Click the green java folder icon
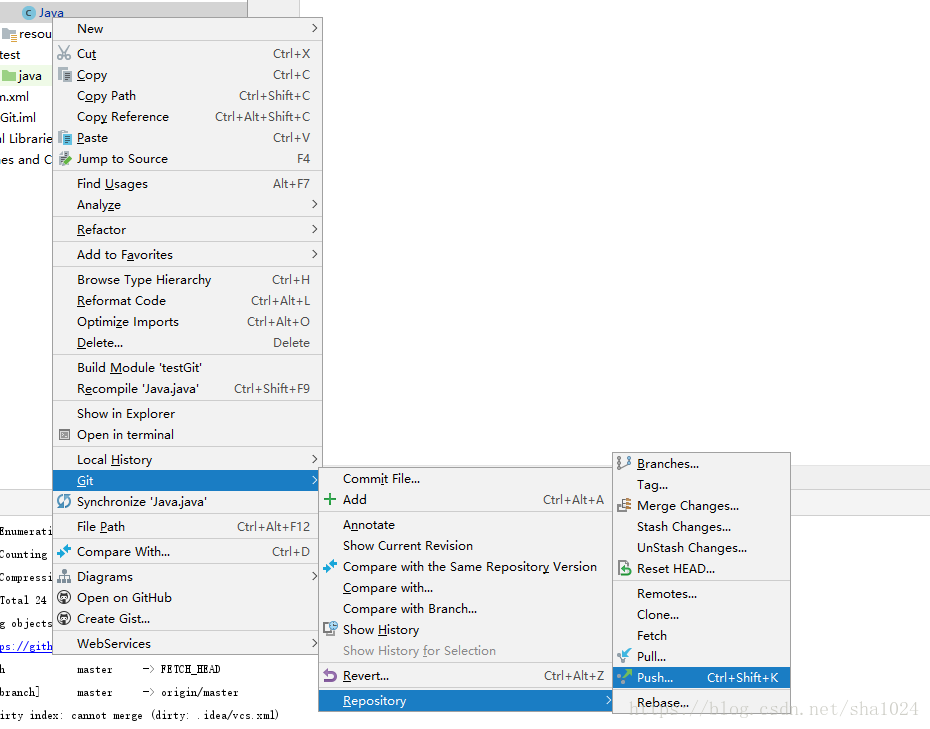The image size is (930, 729). (8, 75)
